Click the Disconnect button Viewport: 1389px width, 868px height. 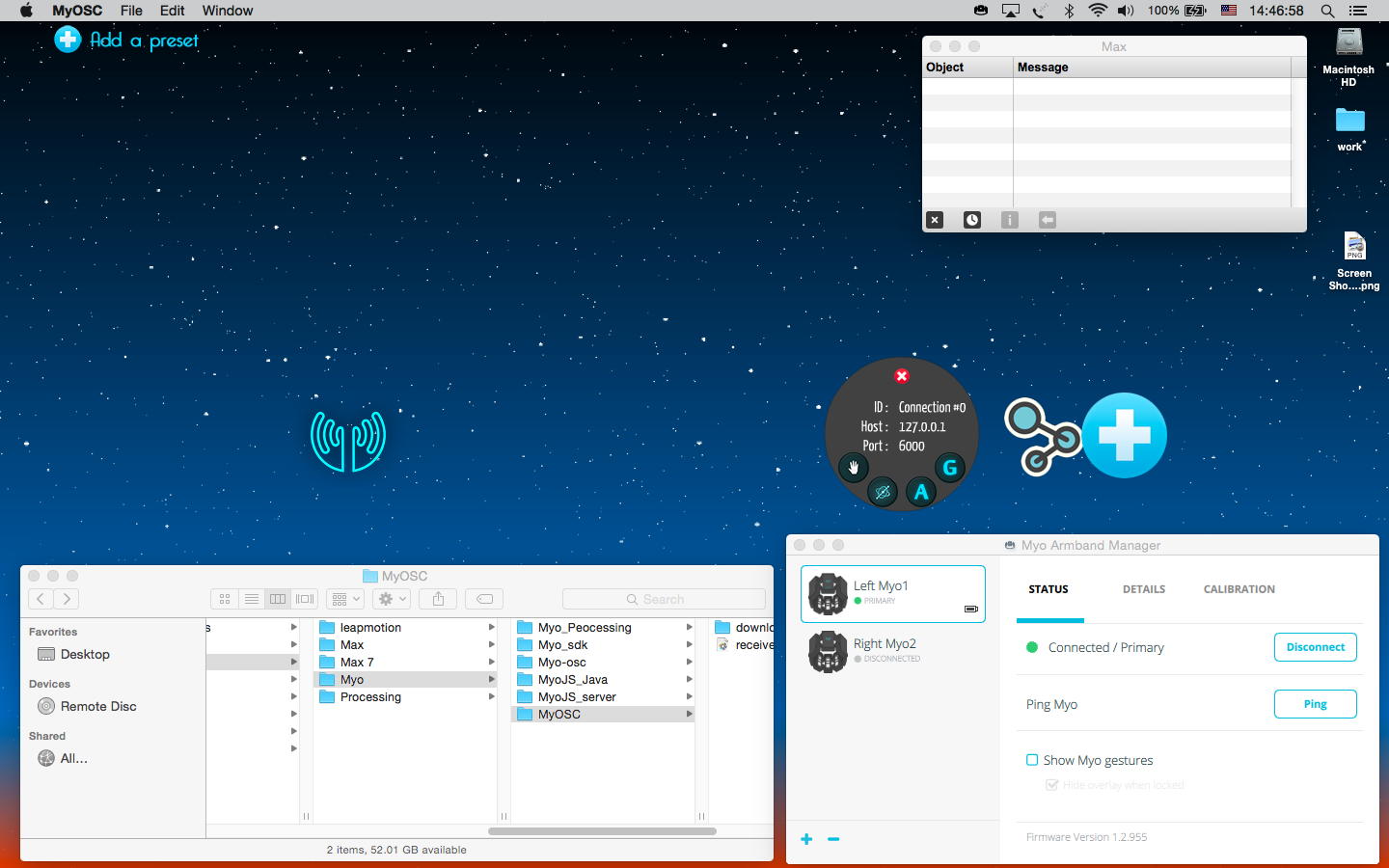point(1316,647)
